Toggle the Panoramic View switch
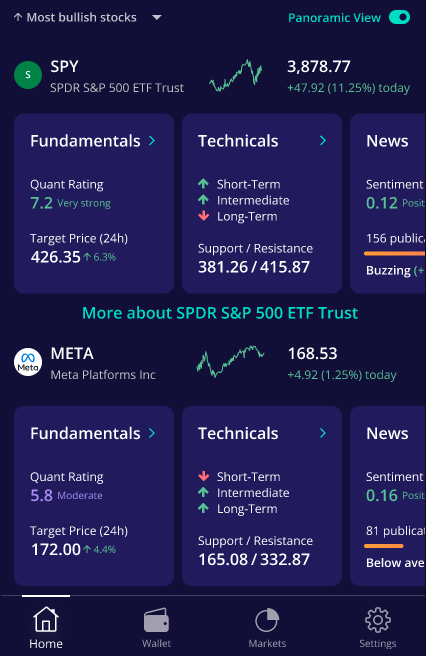This screenshot has width=426, height=656. click(399, 17)
